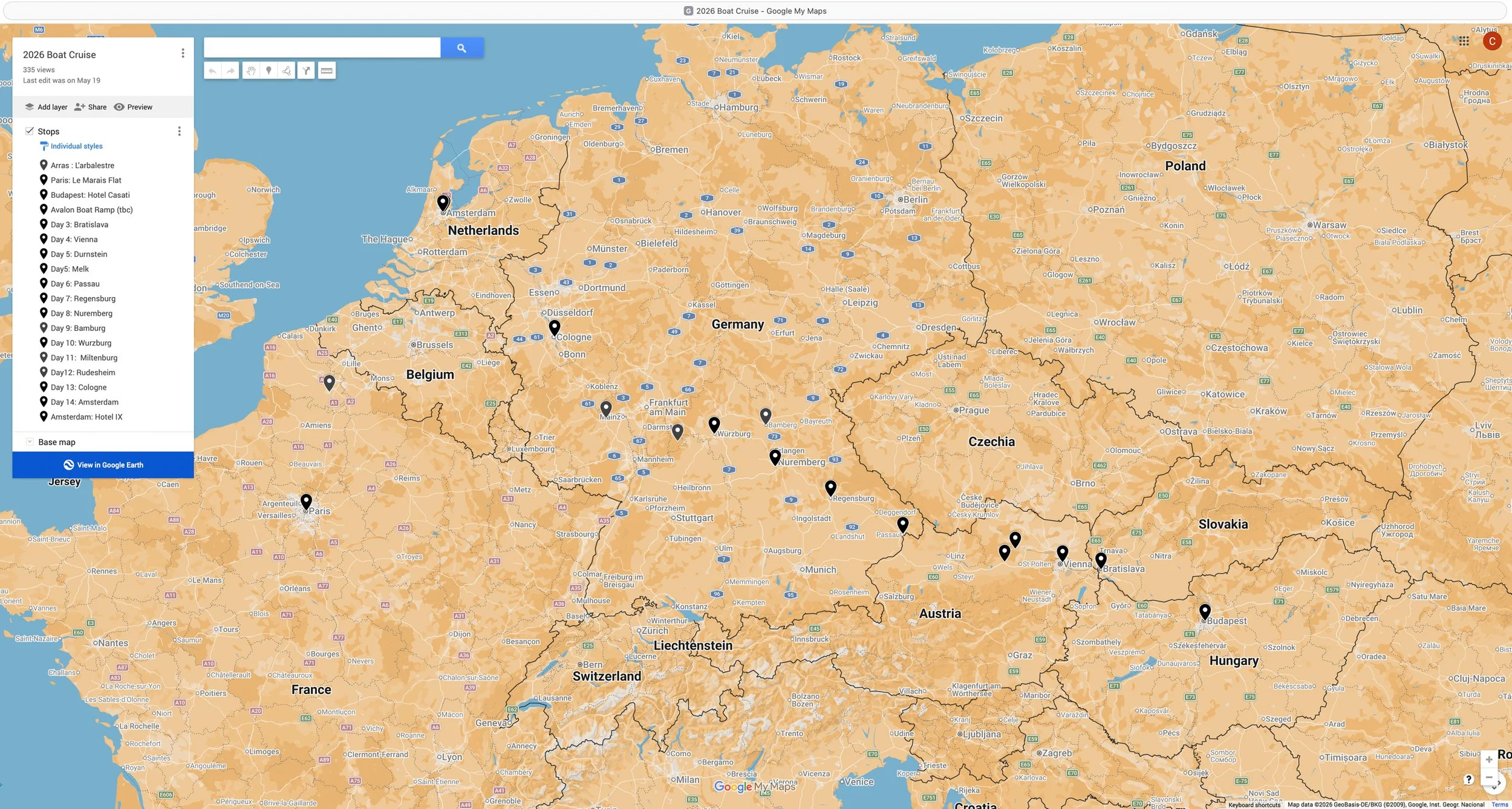Image resolution: width=1512 pixels, height=809 pixels.
Task: Click the undo arrow in the toolbar
Action: click(x=212, y=71)
